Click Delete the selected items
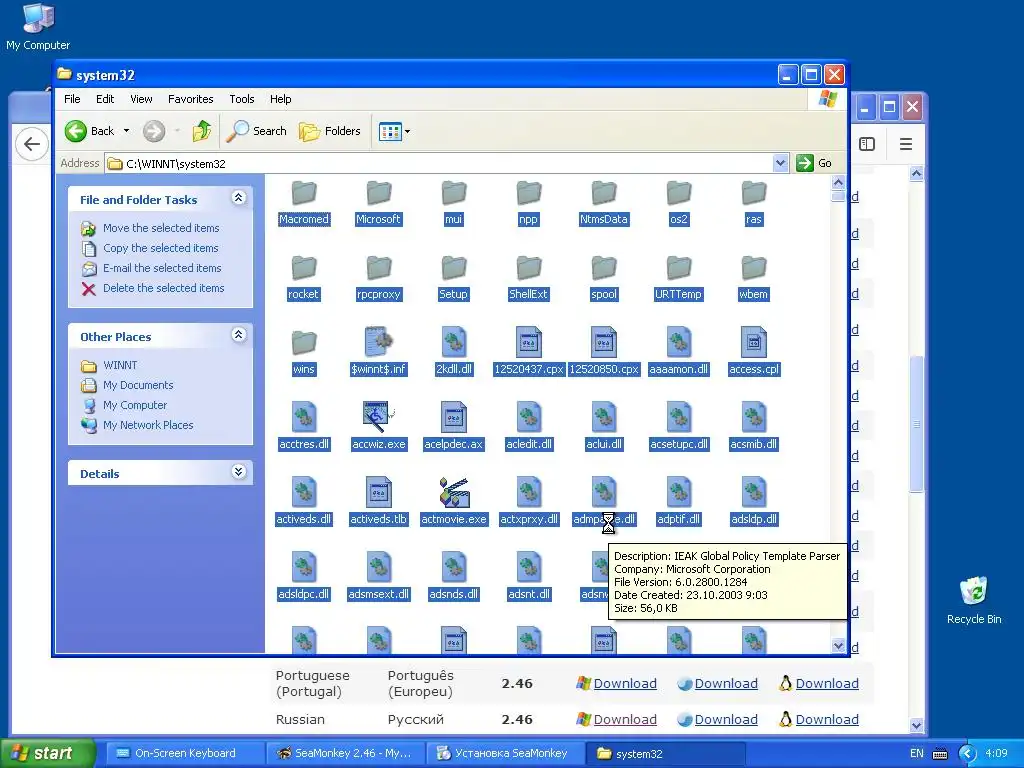Viewport: 1024px width, 768px height. 163,288
